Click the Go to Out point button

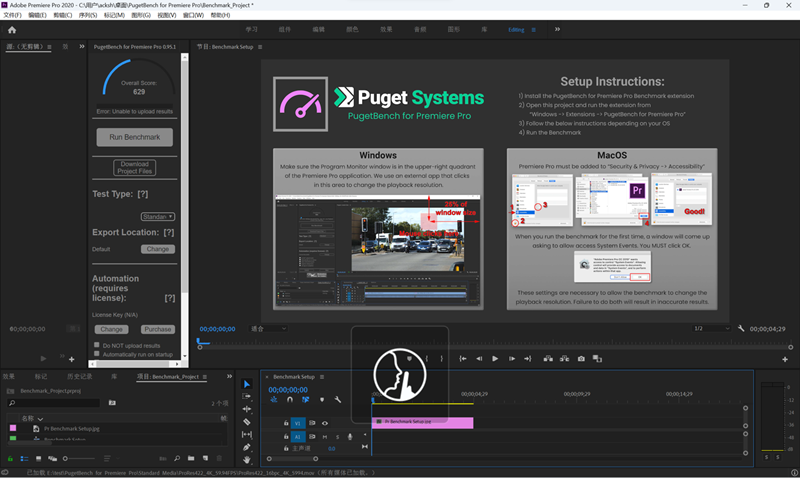click(x=528, y=359)
